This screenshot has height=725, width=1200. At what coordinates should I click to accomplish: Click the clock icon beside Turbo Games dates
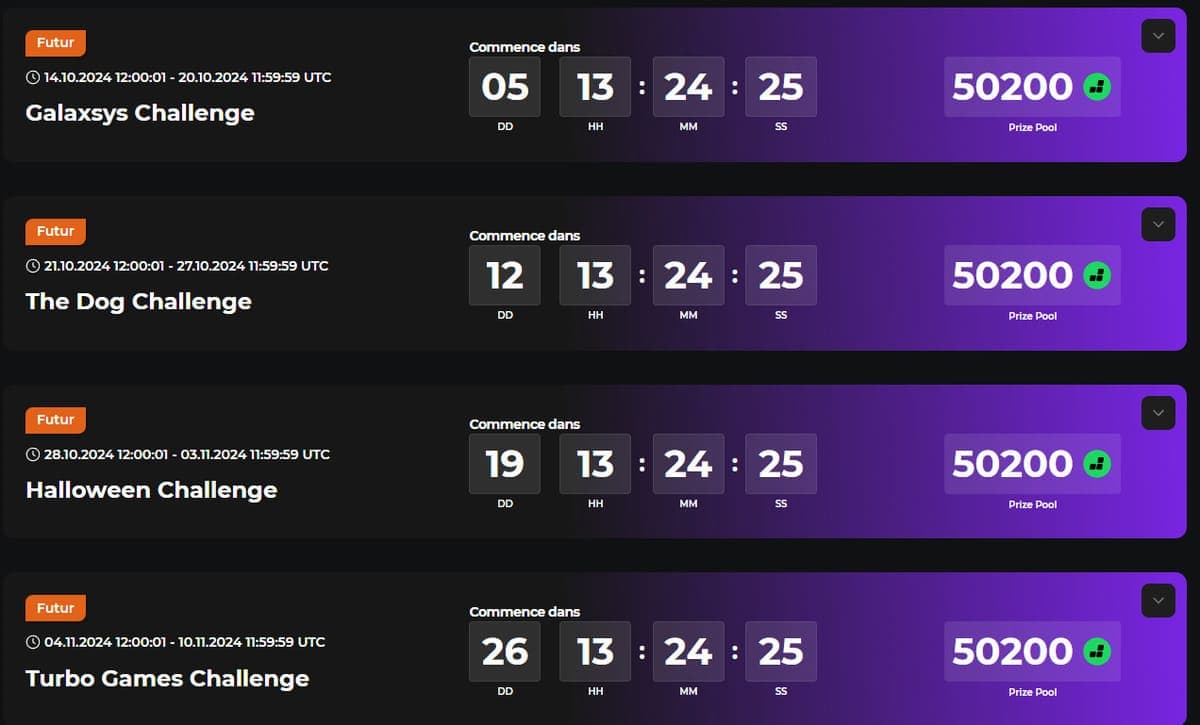pyautogui.click(x=33, y=642)
